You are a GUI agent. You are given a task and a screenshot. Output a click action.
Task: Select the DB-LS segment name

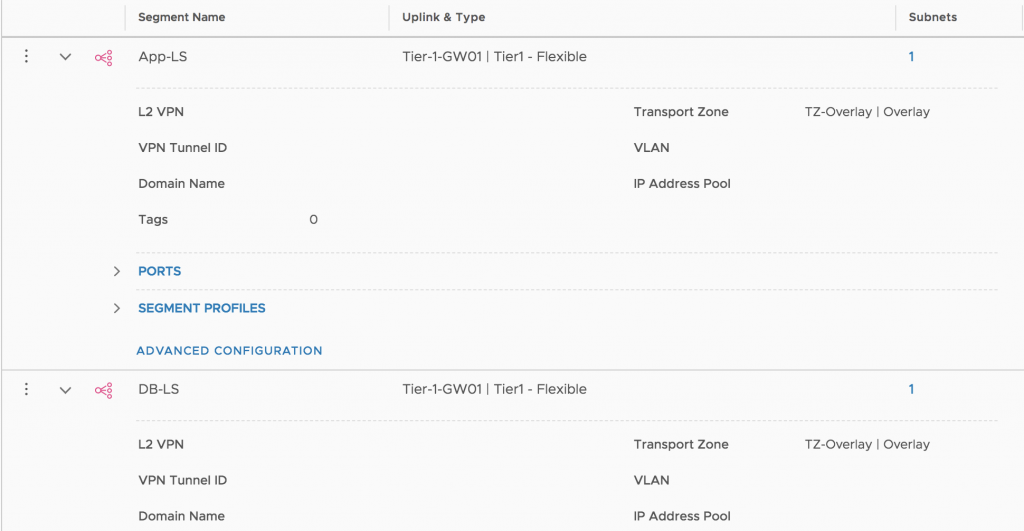159,389
